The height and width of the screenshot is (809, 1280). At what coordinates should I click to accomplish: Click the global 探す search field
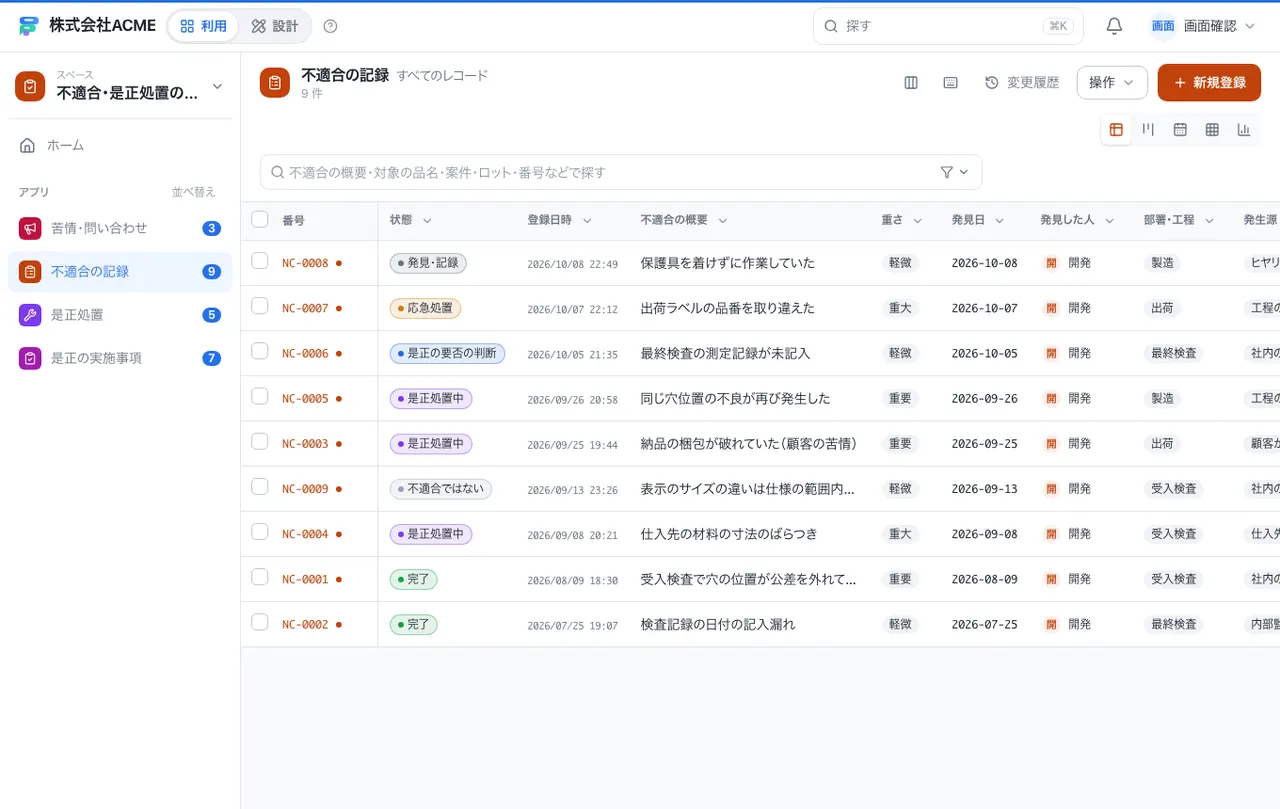pos(948,26)
